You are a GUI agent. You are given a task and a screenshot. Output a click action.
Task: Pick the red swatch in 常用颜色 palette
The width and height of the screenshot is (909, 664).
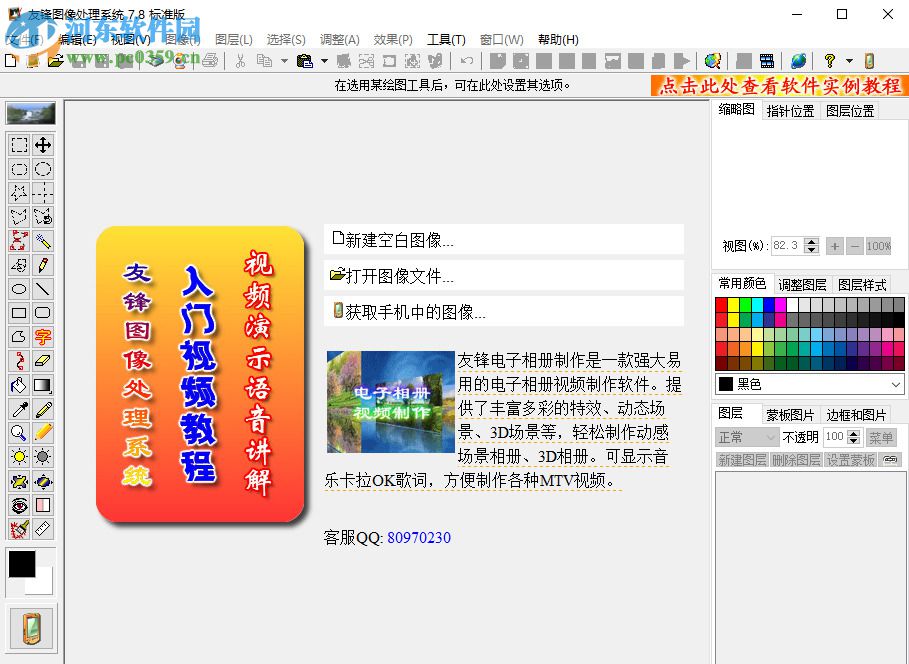tap(722, 304)
